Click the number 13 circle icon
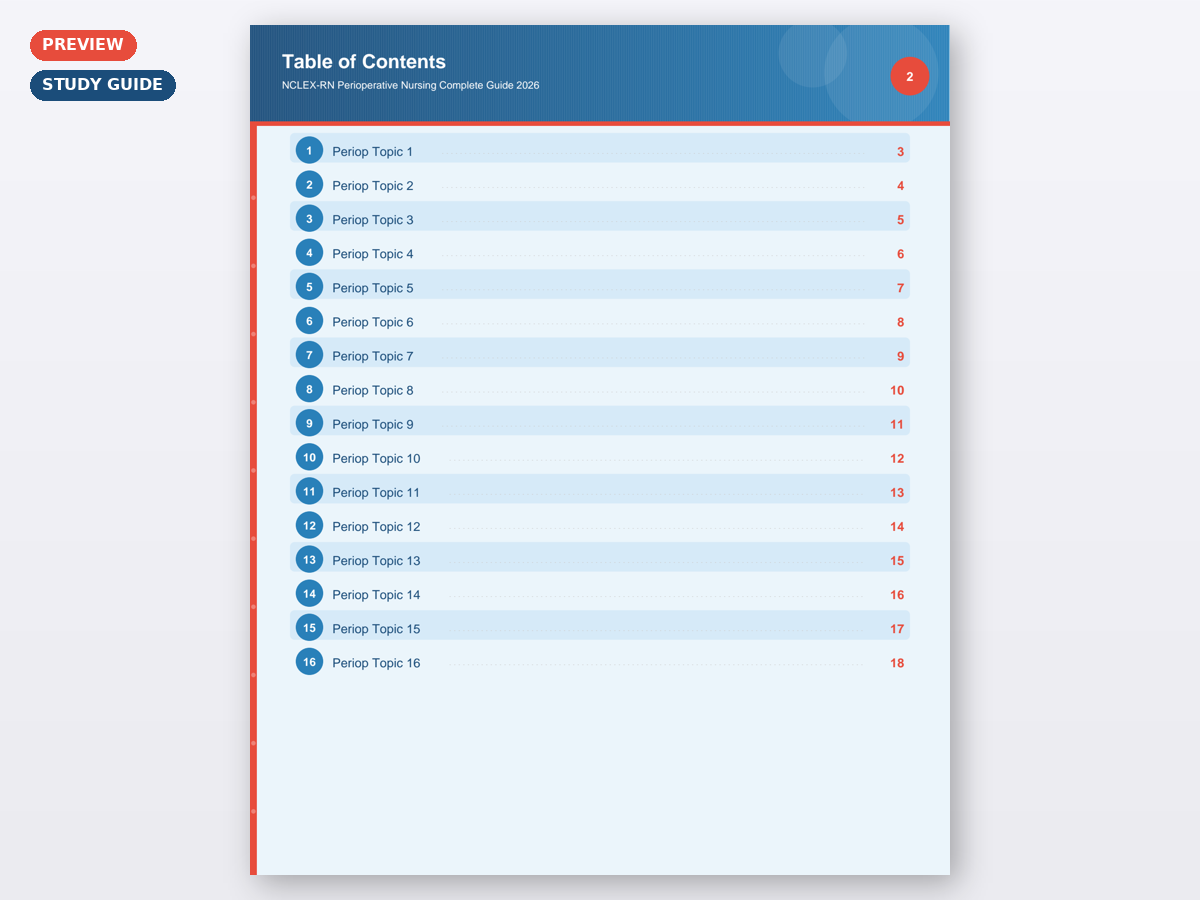This screenshot has width=1200, height=900. click(x=309, y=560)
